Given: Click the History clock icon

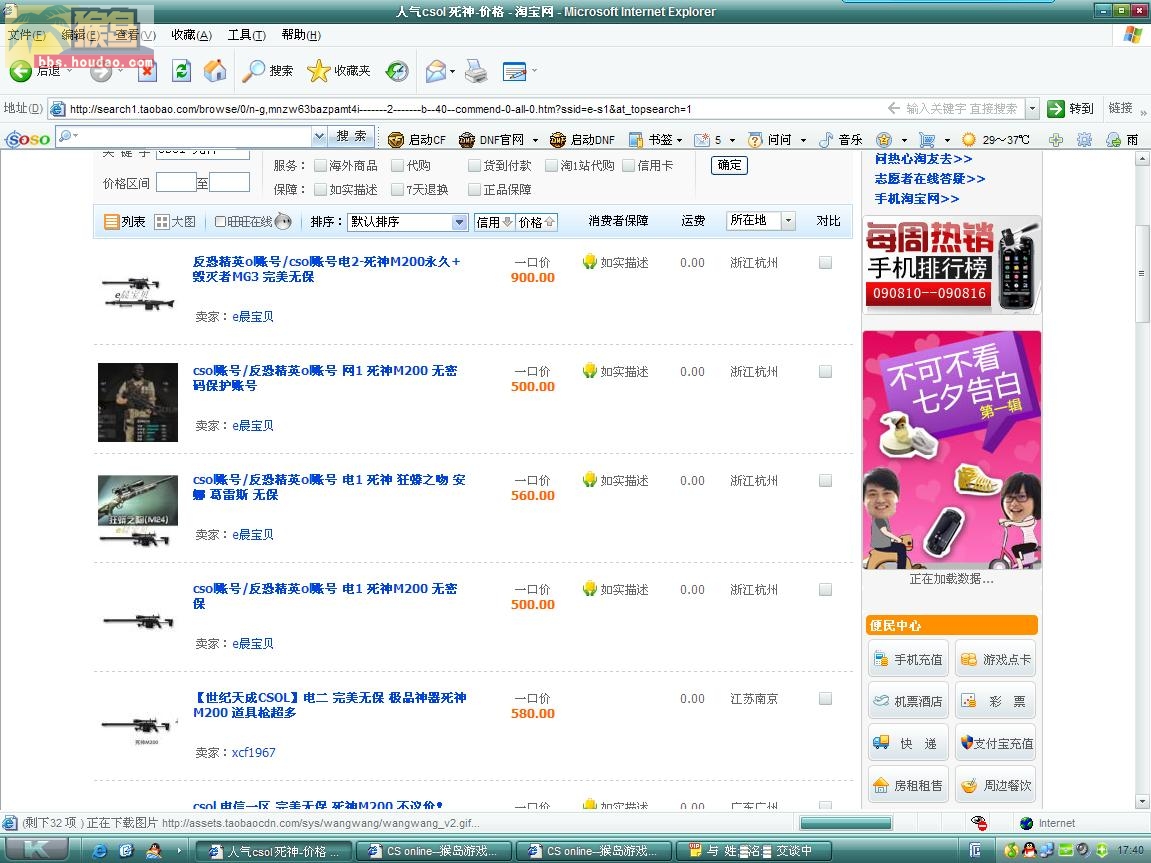Looking at the screenshot, I should coord(397,70).
